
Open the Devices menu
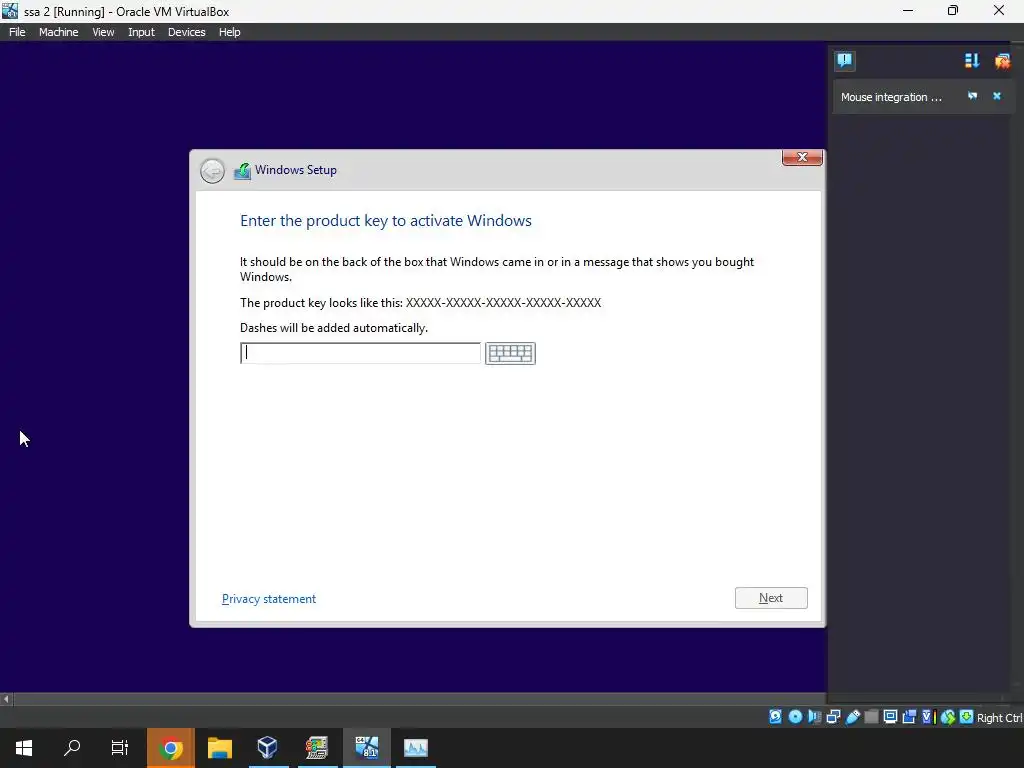point(186,32)
